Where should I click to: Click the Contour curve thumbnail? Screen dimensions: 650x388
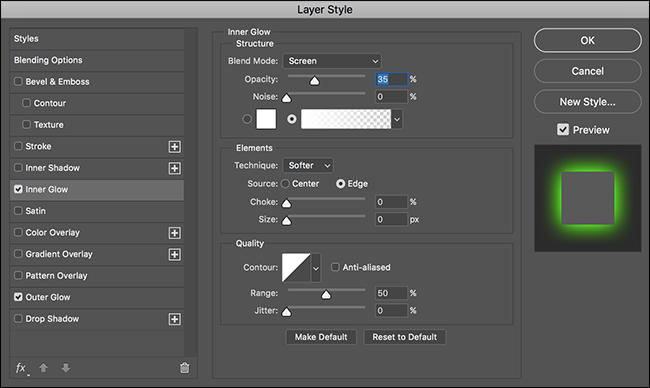296,268
